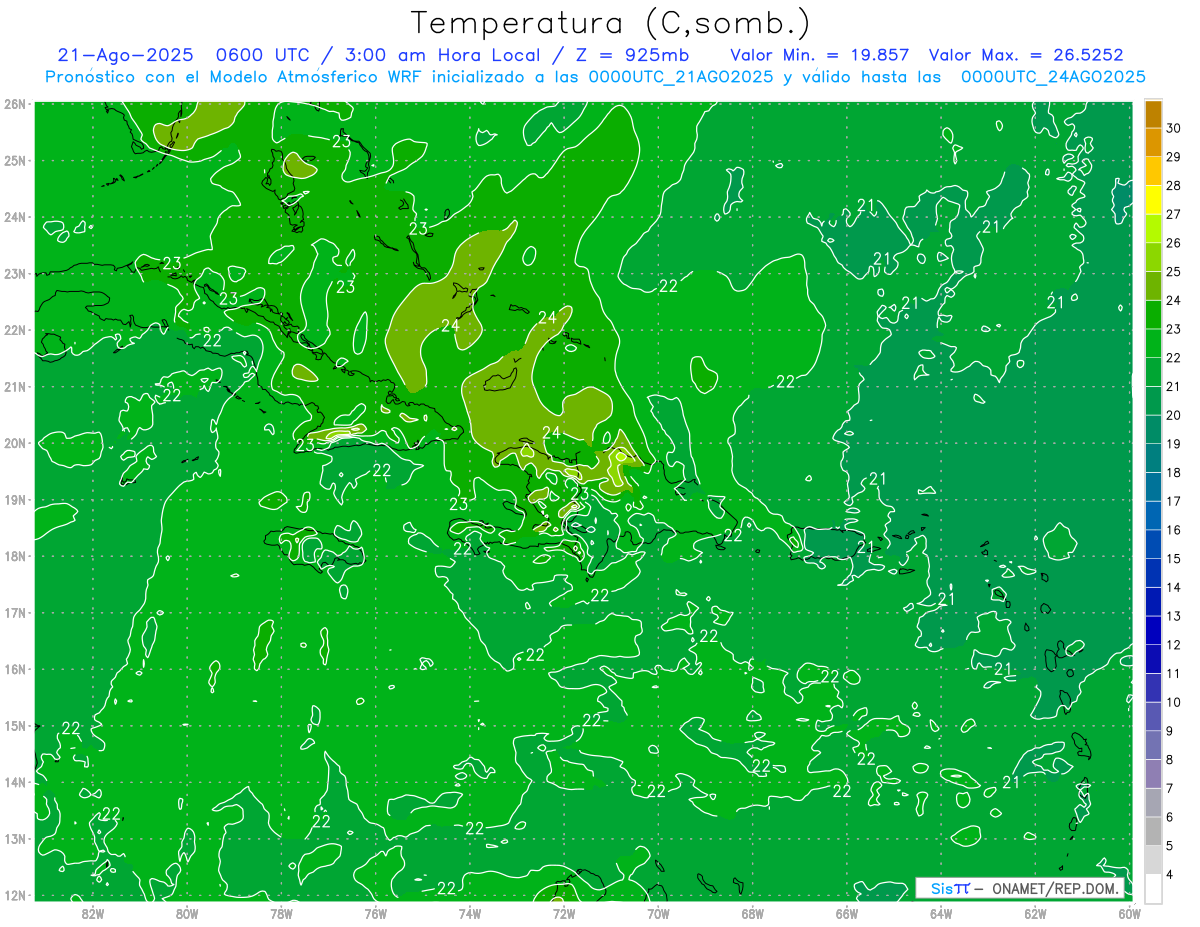Click the longitude label "82W"
The image size is (1200, 927).
[x=92, y=912]
